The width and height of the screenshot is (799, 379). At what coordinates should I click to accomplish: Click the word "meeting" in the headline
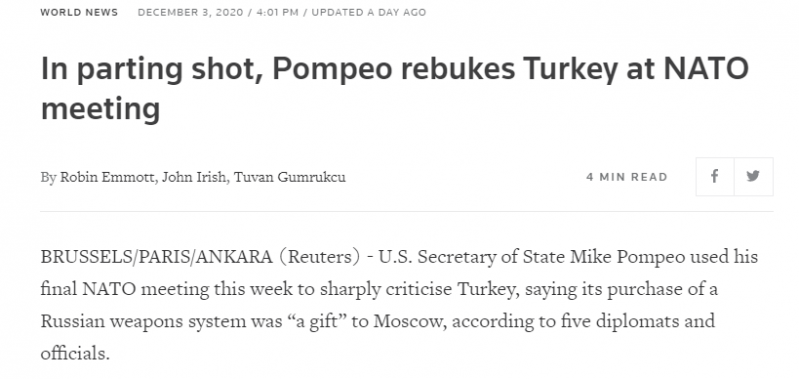pyautogui.click(x=100, y=110)
